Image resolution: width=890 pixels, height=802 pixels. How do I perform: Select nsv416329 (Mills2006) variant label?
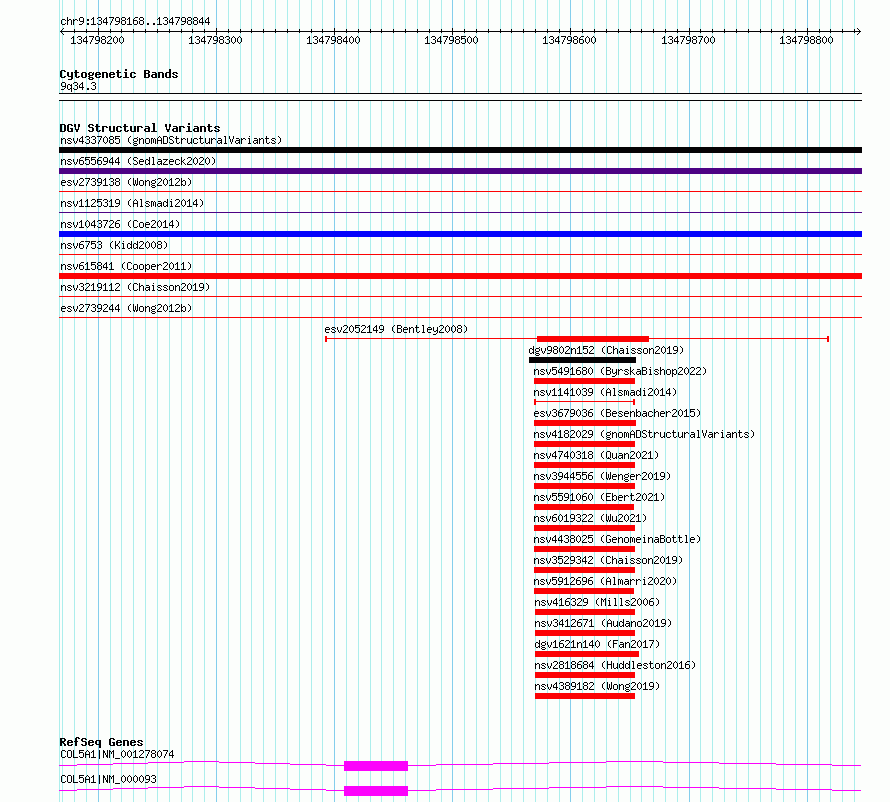(x=597, y=602)
